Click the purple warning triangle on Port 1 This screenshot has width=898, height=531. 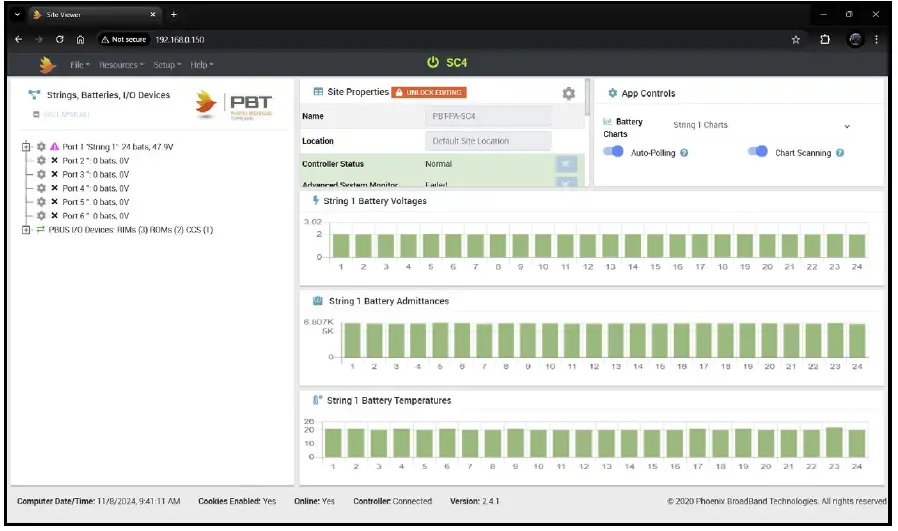point(54,147)
